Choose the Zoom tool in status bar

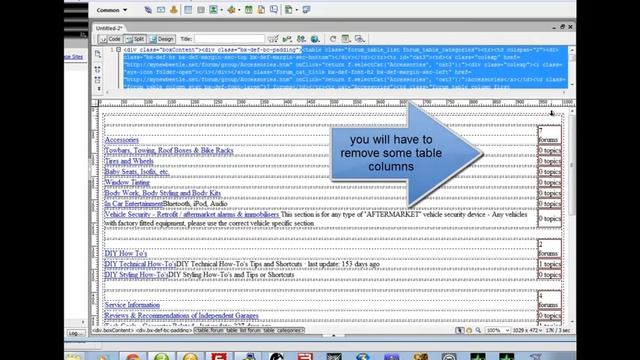click(x=478, y=330)
